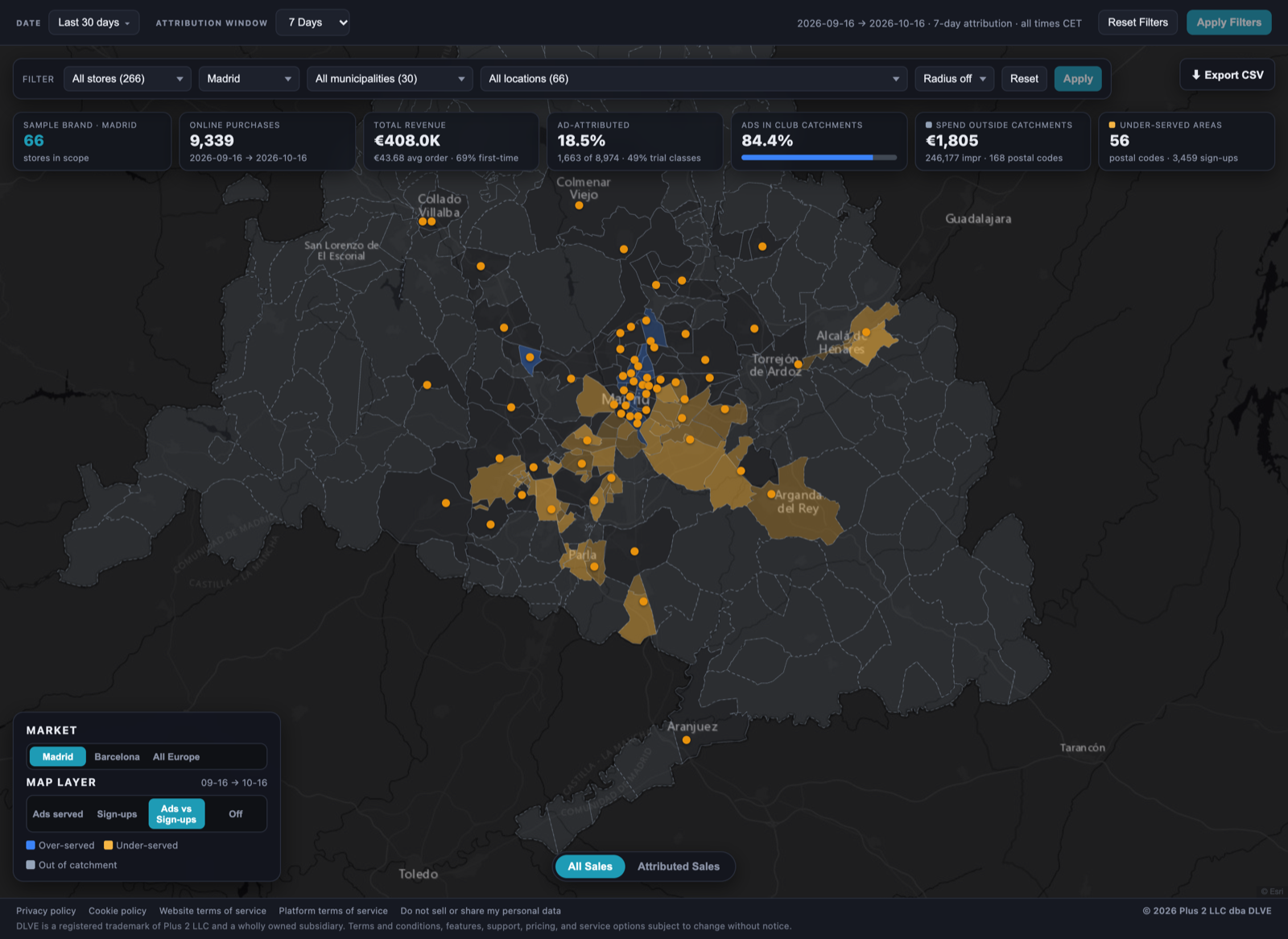Open Platform terms of service link
This screenshot has height=939, width=1288.
click(x=333, y=911)
